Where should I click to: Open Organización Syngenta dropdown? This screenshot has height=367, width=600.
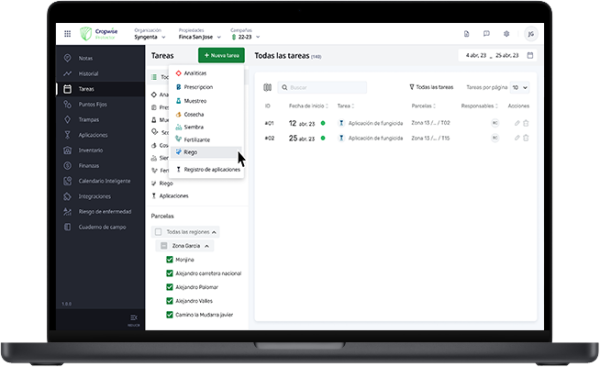point(150,34)
